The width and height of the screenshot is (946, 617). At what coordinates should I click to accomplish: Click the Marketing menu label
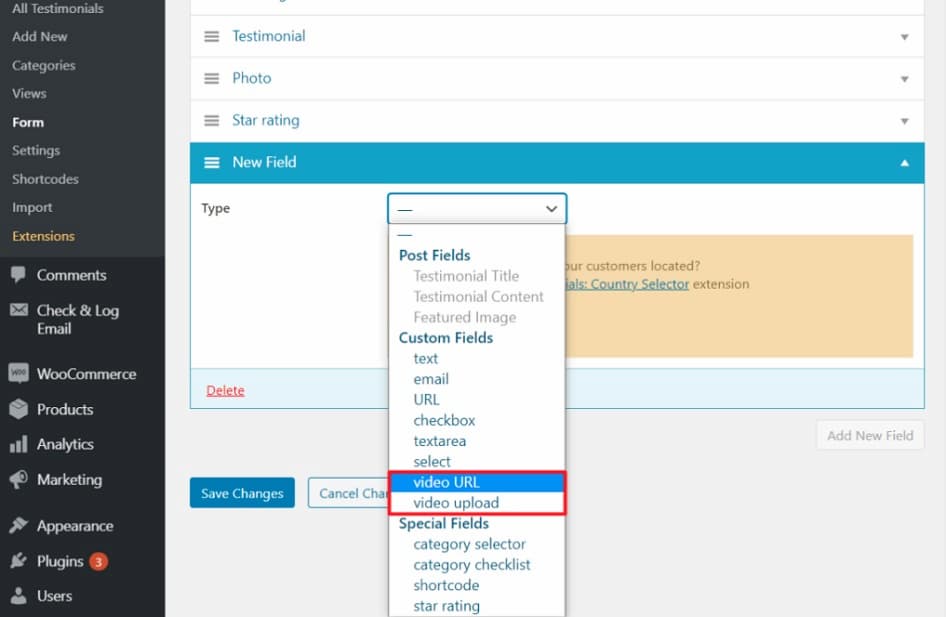tap(69, 479)
